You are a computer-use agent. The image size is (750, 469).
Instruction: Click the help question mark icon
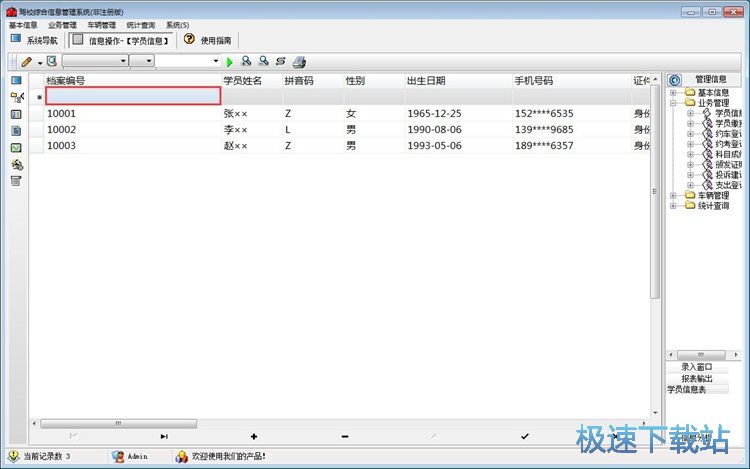(188, 40)
